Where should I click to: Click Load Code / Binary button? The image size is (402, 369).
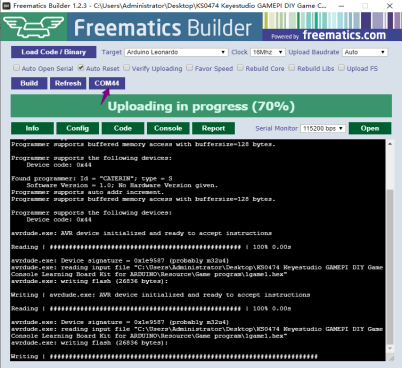[54, 52]
